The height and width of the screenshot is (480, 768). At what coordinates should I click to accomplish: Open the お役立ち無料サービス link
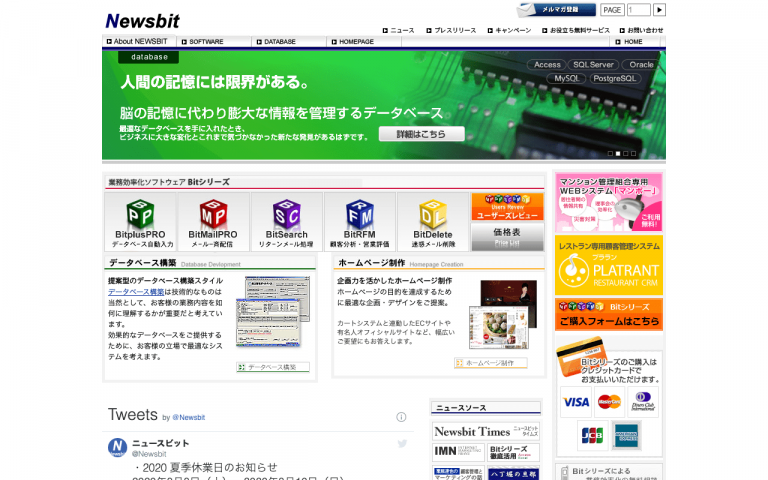coord(576,30)
